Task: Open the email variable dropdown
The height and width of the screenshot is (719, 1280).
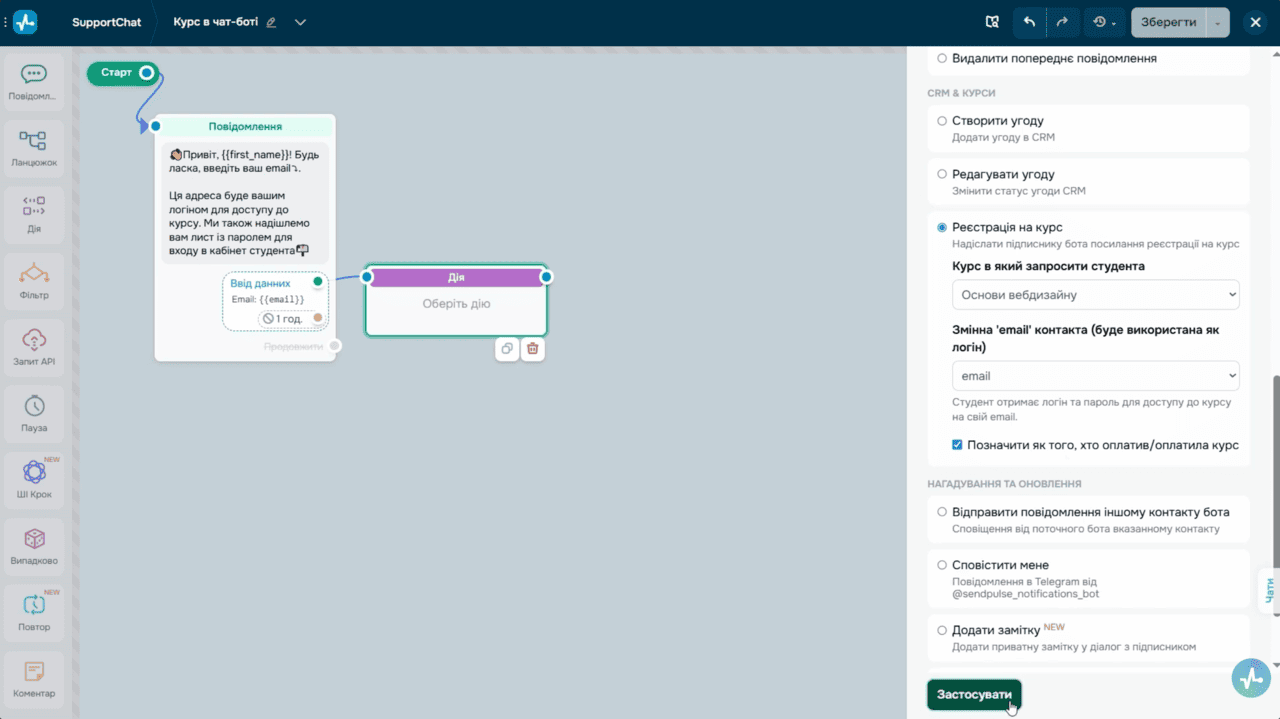Action: (x=1096, y=376)
